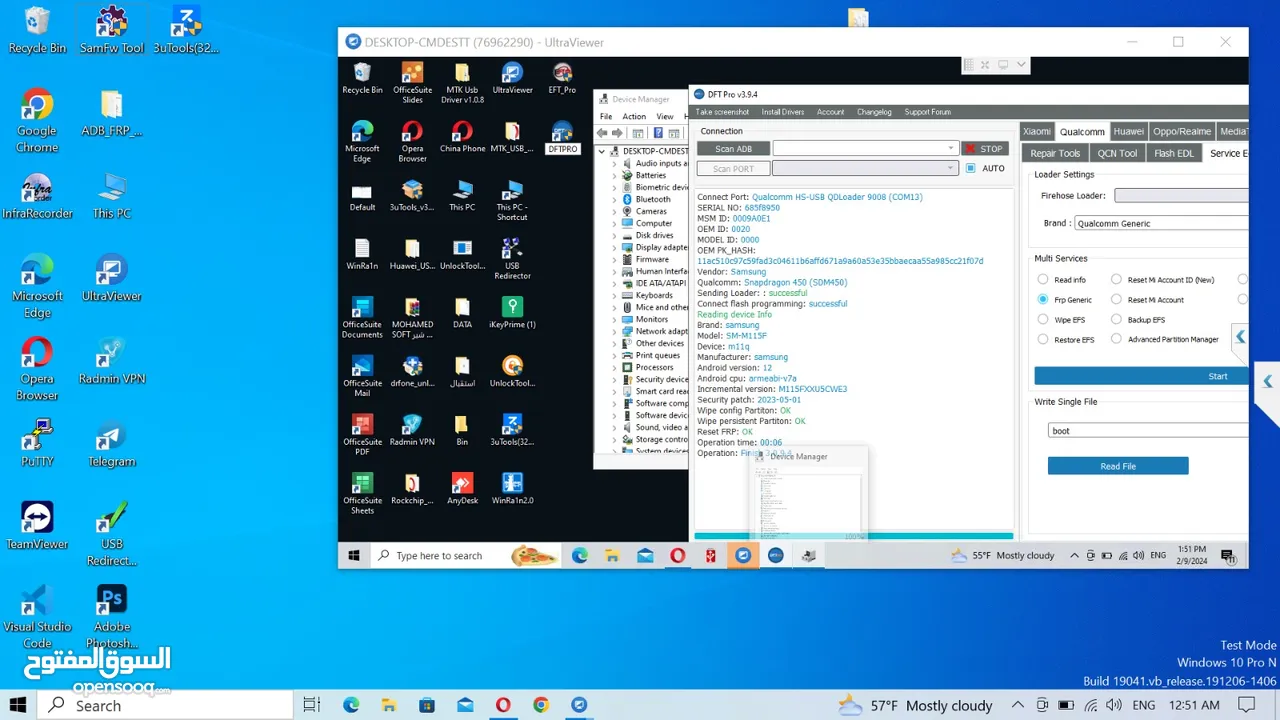Open the remote Windows Start button
This screenshot has height=720, width=1280.
point(353,555)
